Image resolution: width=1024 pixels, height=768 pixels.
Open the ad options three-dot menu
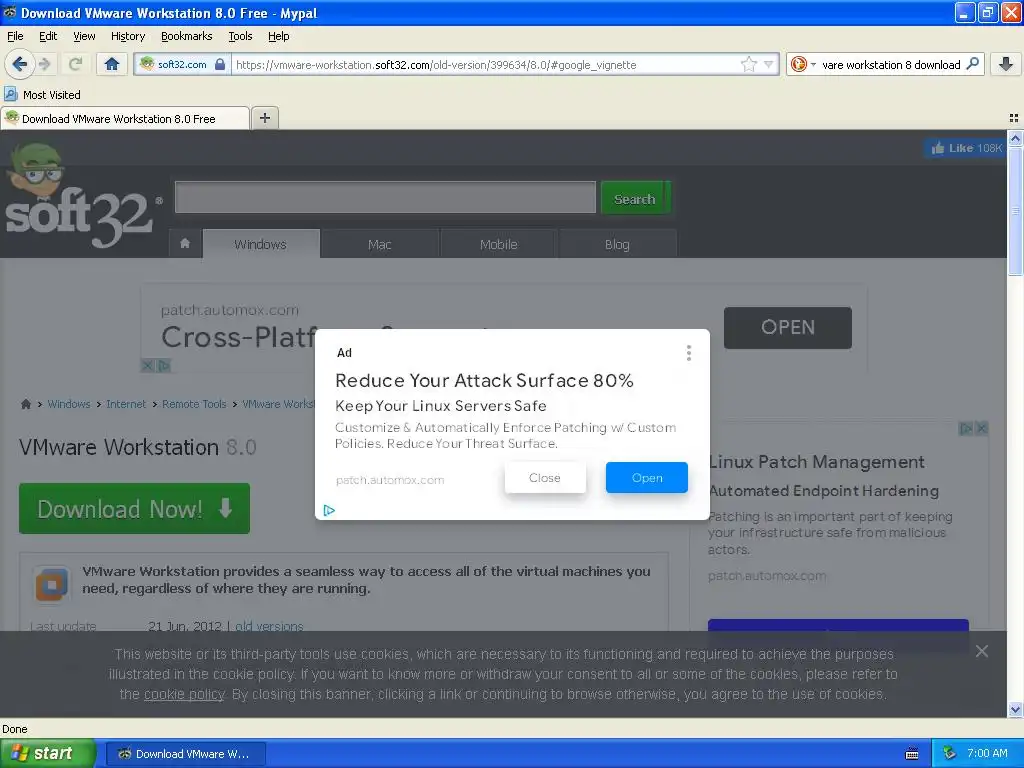click(x=688, y=353)
